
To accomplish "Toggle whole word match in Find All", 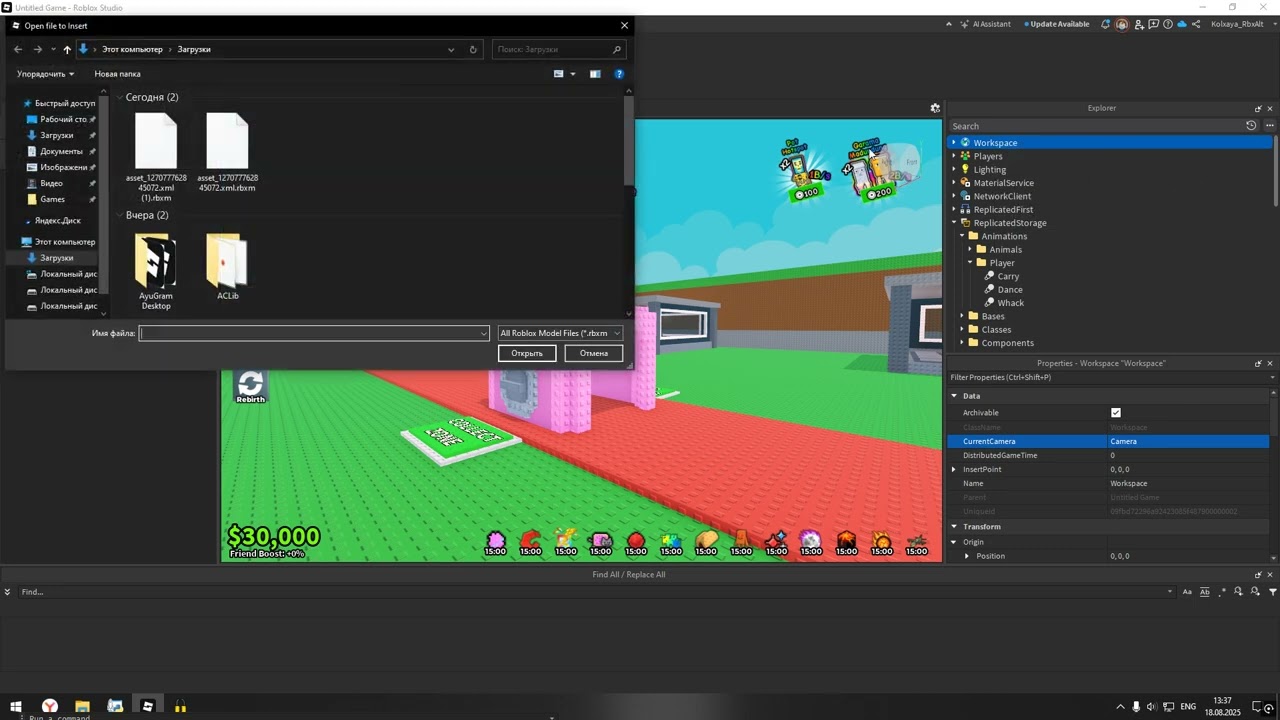I will (x=1204, y=592).
